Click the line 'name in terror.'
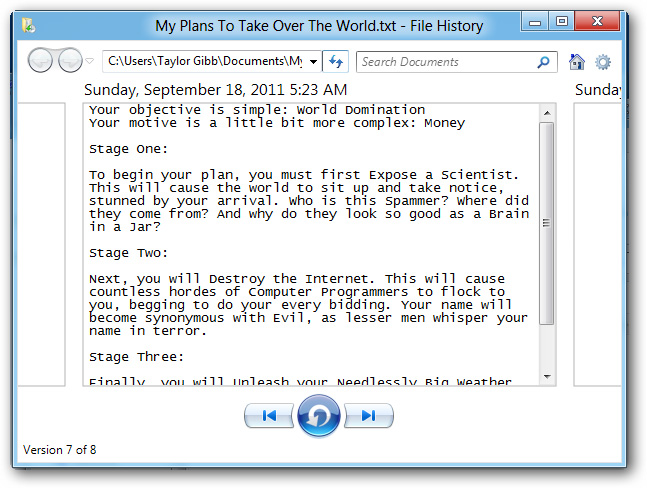Image resolution: width=647 pixels, height=488 pixels. tap(148, 331)
